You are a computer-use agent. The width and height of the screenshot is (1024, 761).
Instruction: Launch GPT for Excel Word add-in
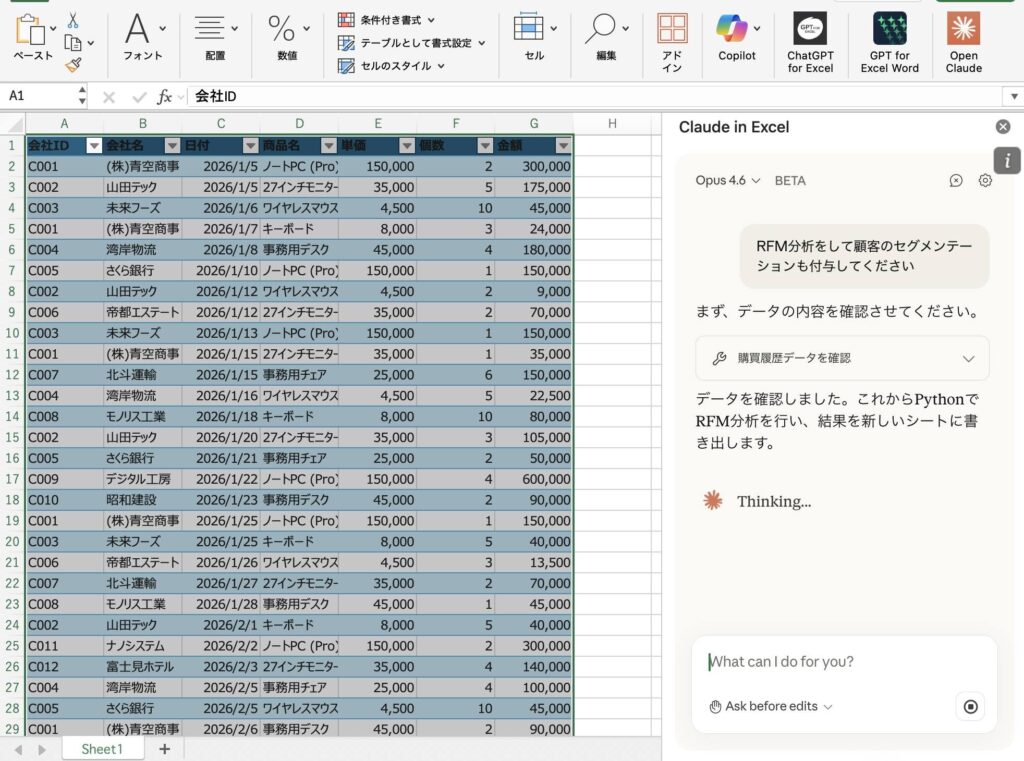[889, 29]
